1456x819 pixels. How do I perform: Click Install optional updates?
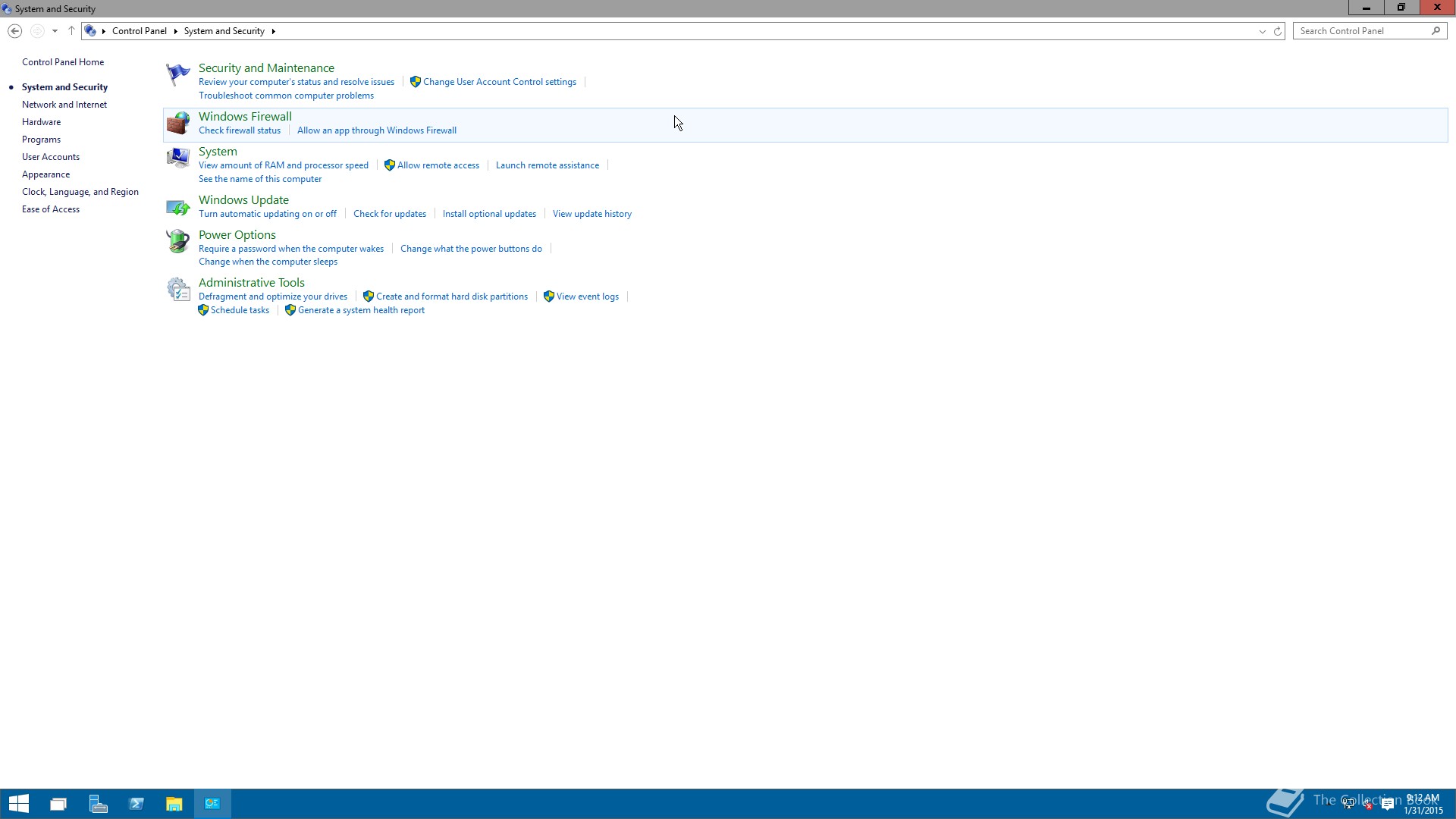pos(489,214)
